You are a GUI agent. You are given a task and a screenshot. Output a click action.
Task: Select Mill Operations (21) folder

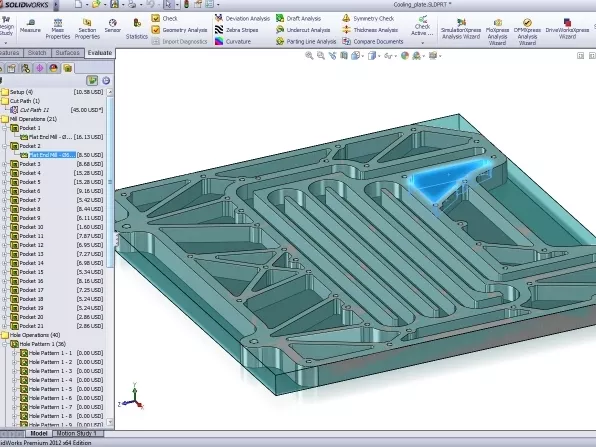pos(33,119)
